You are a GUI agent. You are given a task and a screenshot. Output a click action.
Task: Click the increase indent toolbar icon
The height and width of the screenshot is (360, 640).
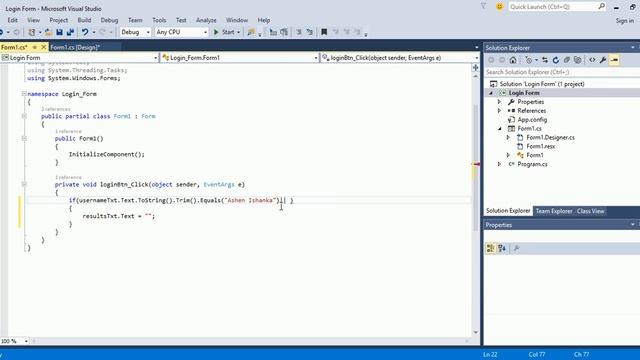tap(284, 32)
